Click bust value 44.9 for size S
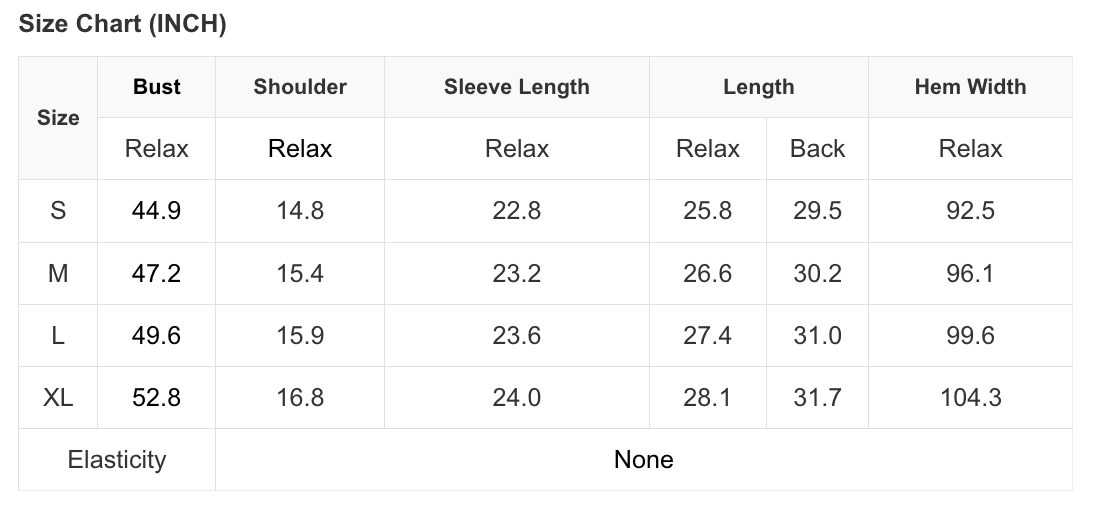The height and width of the screenshot is (516, 1098). [x=157, y=211]
